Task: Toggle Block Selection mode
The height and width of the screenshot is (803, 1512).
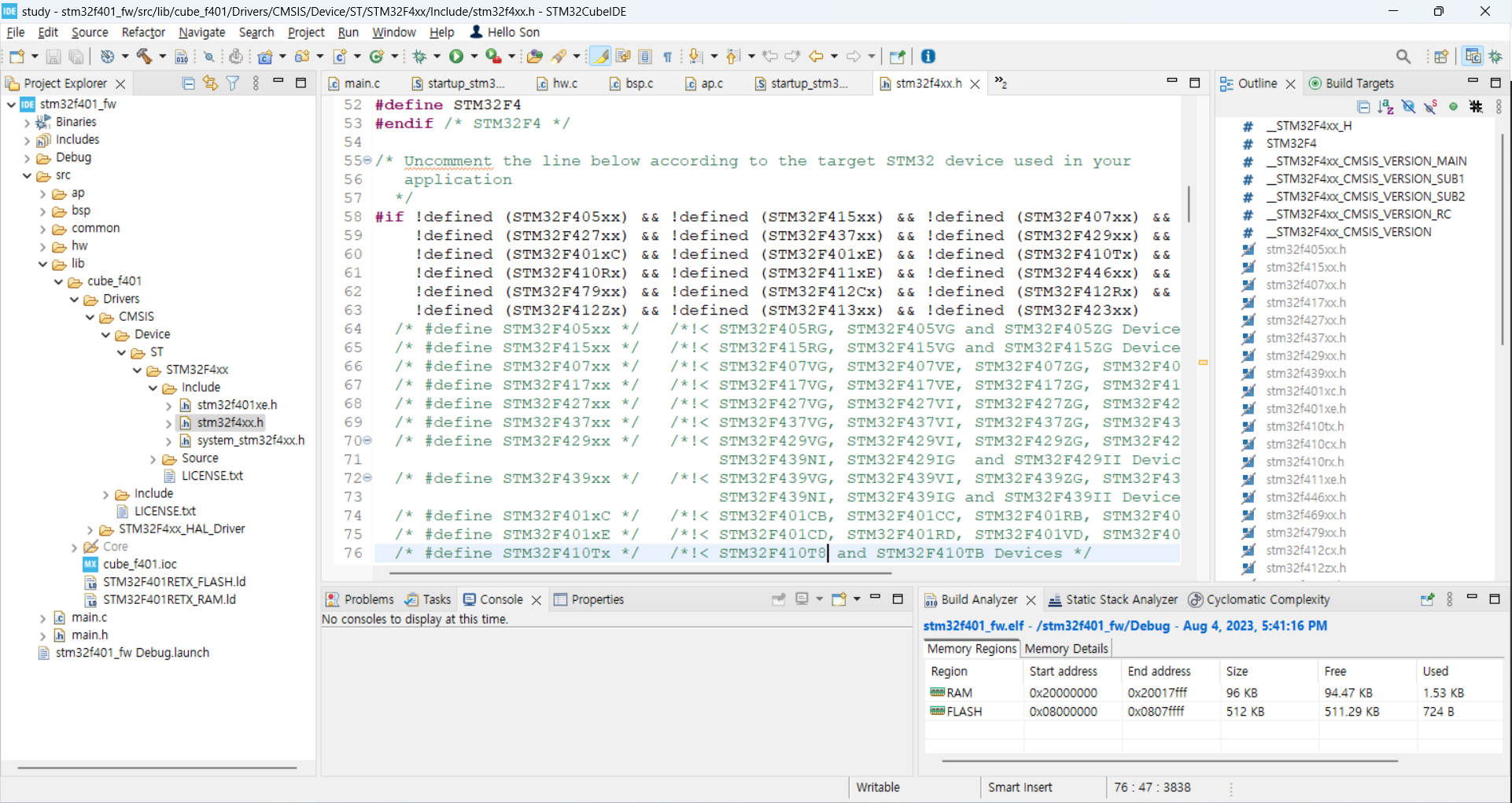Action: click(645, 56)
